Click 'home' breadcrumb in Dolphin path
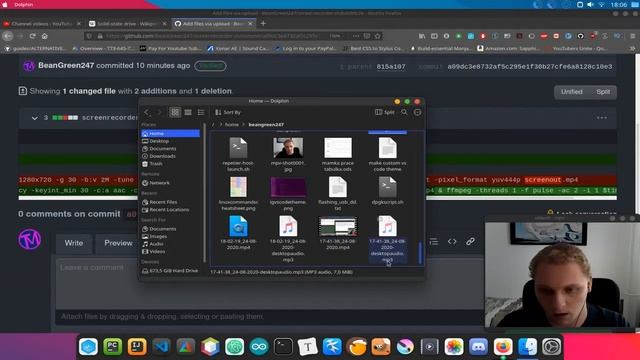 [x=231, y=124]
